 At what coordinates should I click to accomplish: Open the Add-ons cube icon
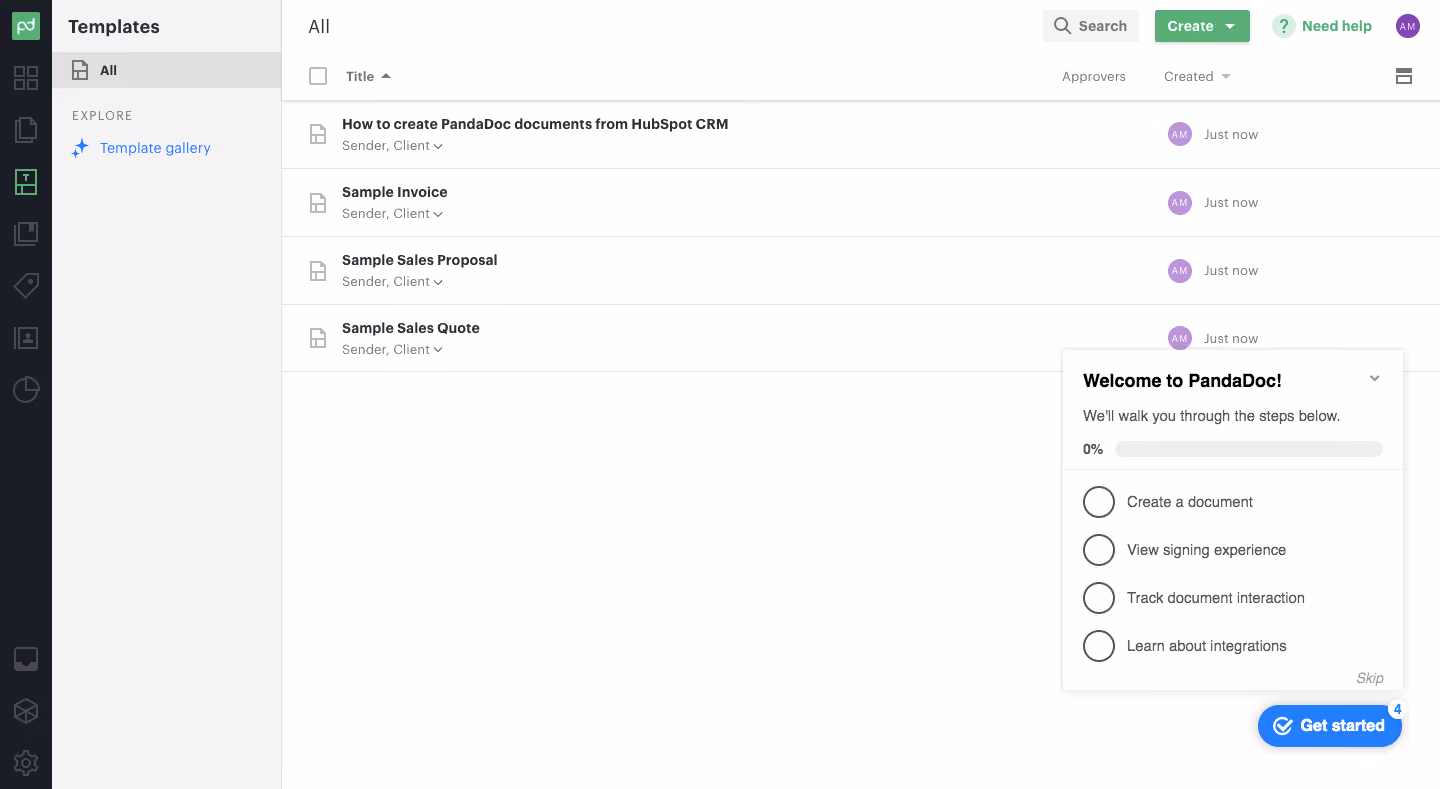pyautogui.click(x=26, y=711)
